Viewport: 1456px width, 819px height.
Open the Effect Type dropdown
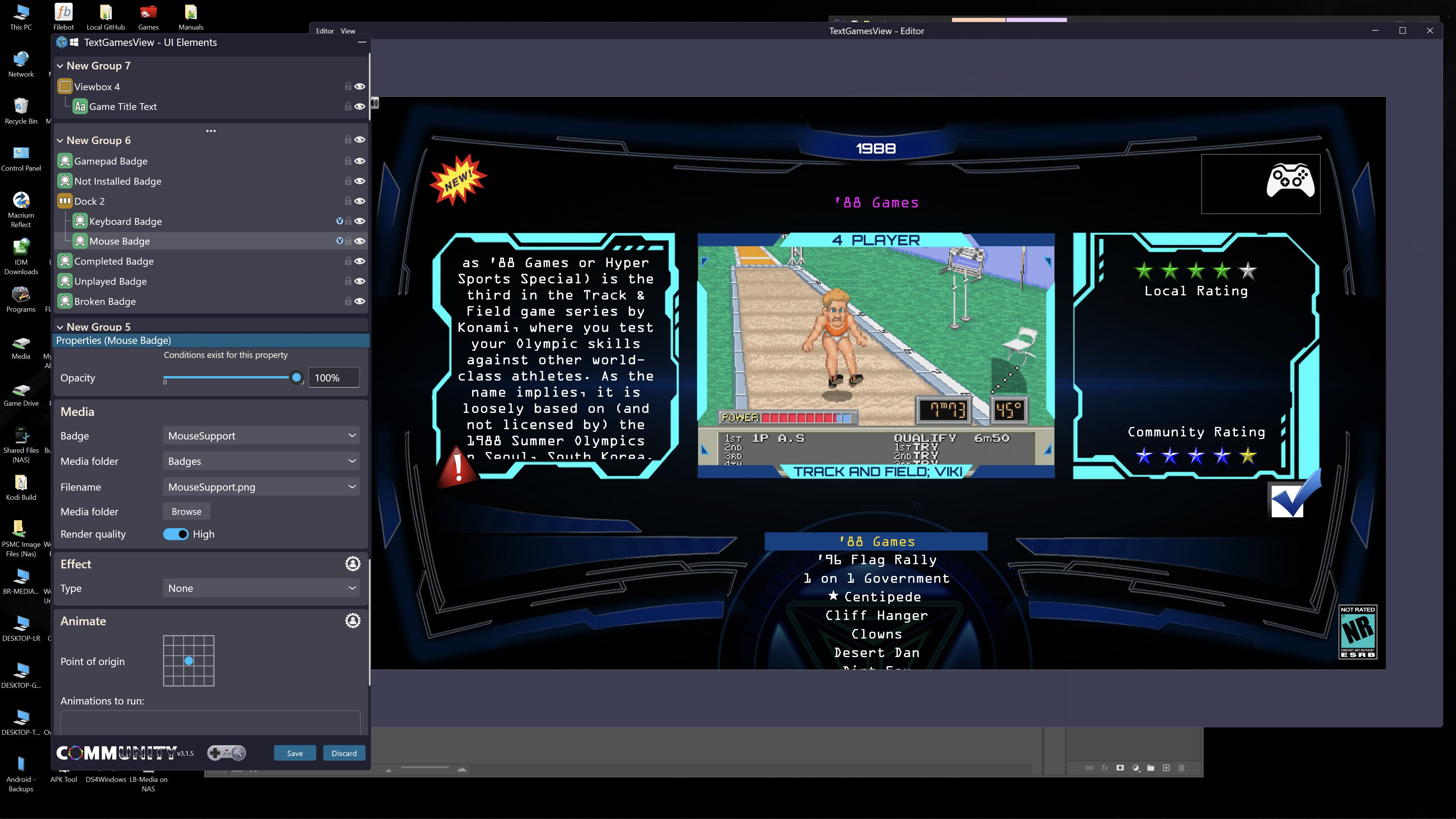(x=261, y=588)
